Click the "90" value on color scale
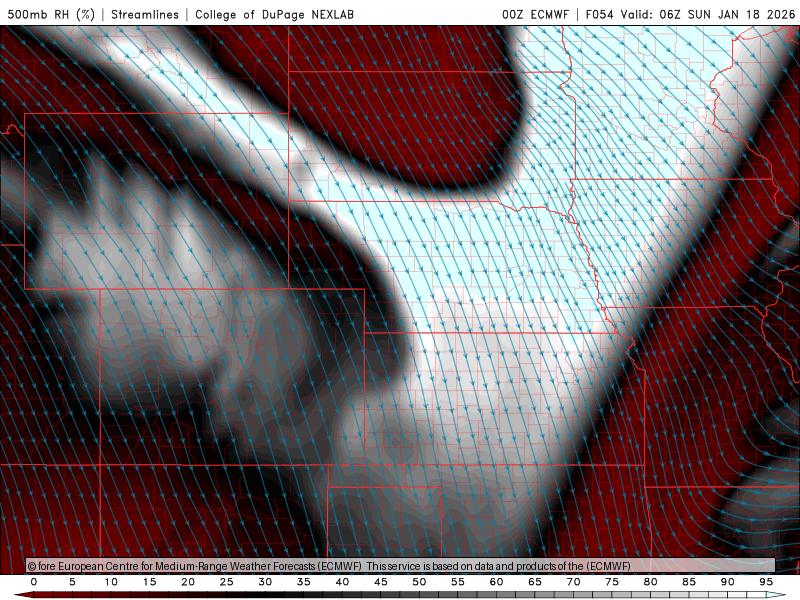800x600 pixels. [x=728, y=582]
